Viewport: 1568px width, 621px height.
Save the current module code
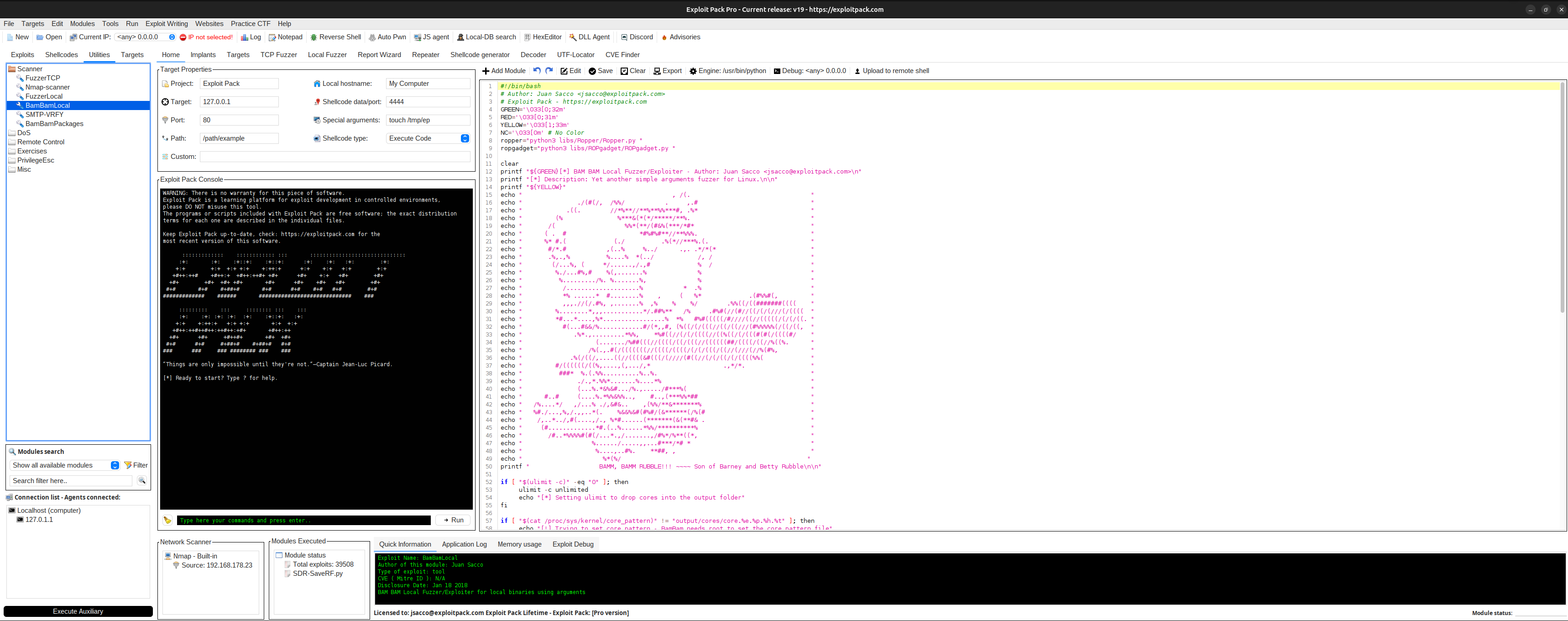pyautogui.click(x=601, y=71)
